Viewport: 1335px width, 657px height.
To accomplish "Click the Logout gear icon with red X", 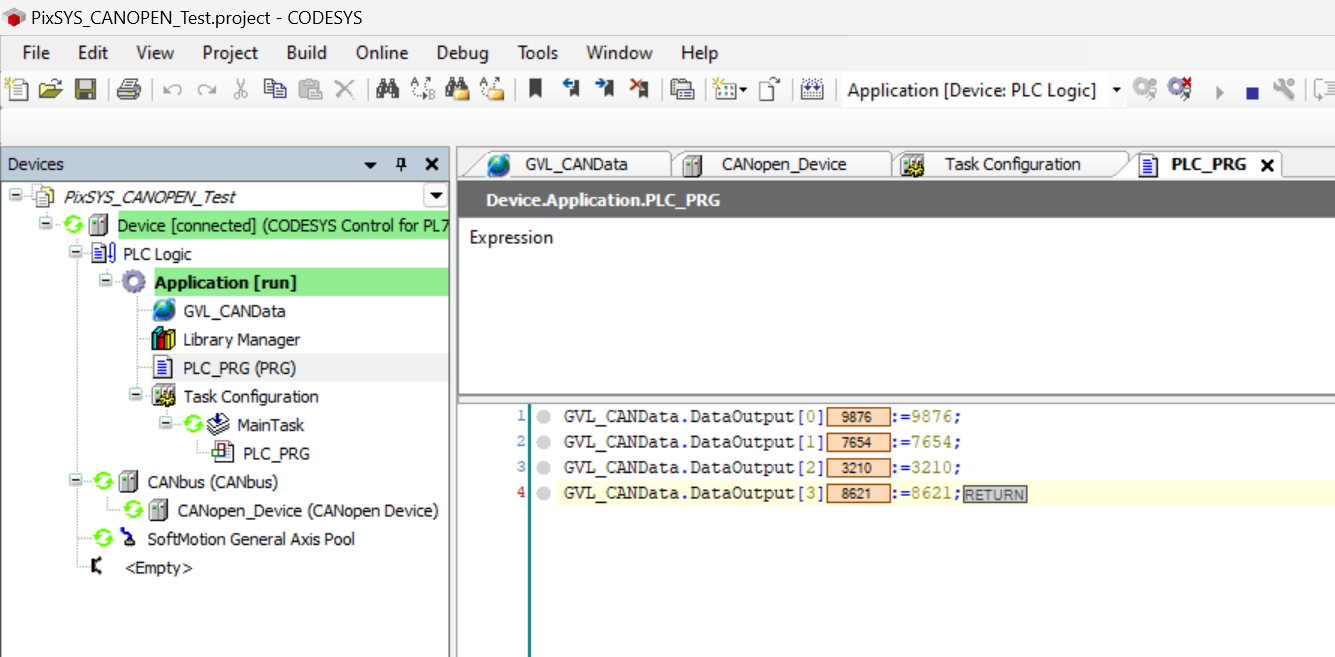I will click(1180, 89).
